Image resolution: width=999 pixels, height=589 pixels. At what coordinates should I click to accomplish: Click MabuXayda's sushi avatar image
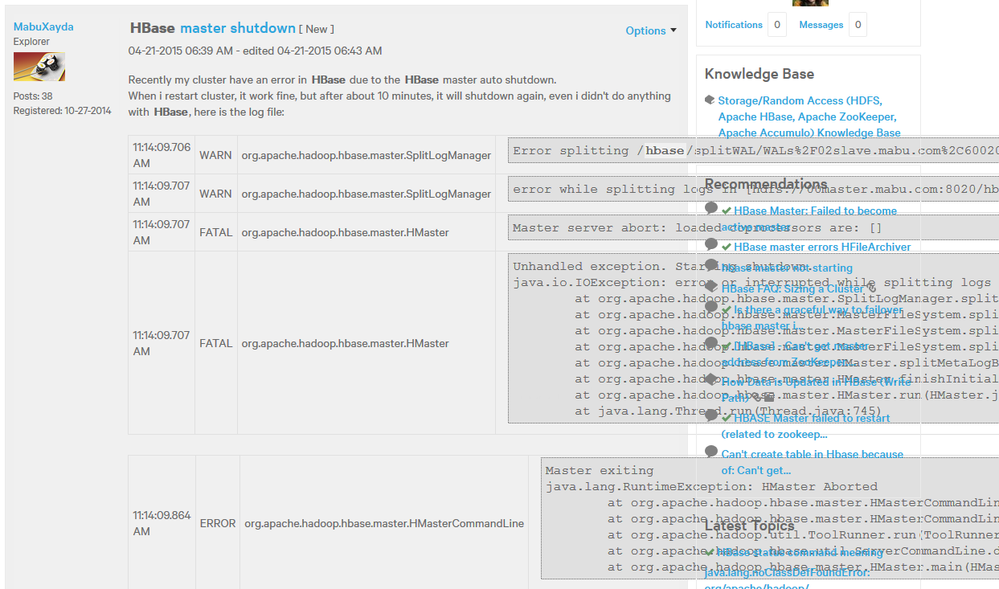coord(39,66)
